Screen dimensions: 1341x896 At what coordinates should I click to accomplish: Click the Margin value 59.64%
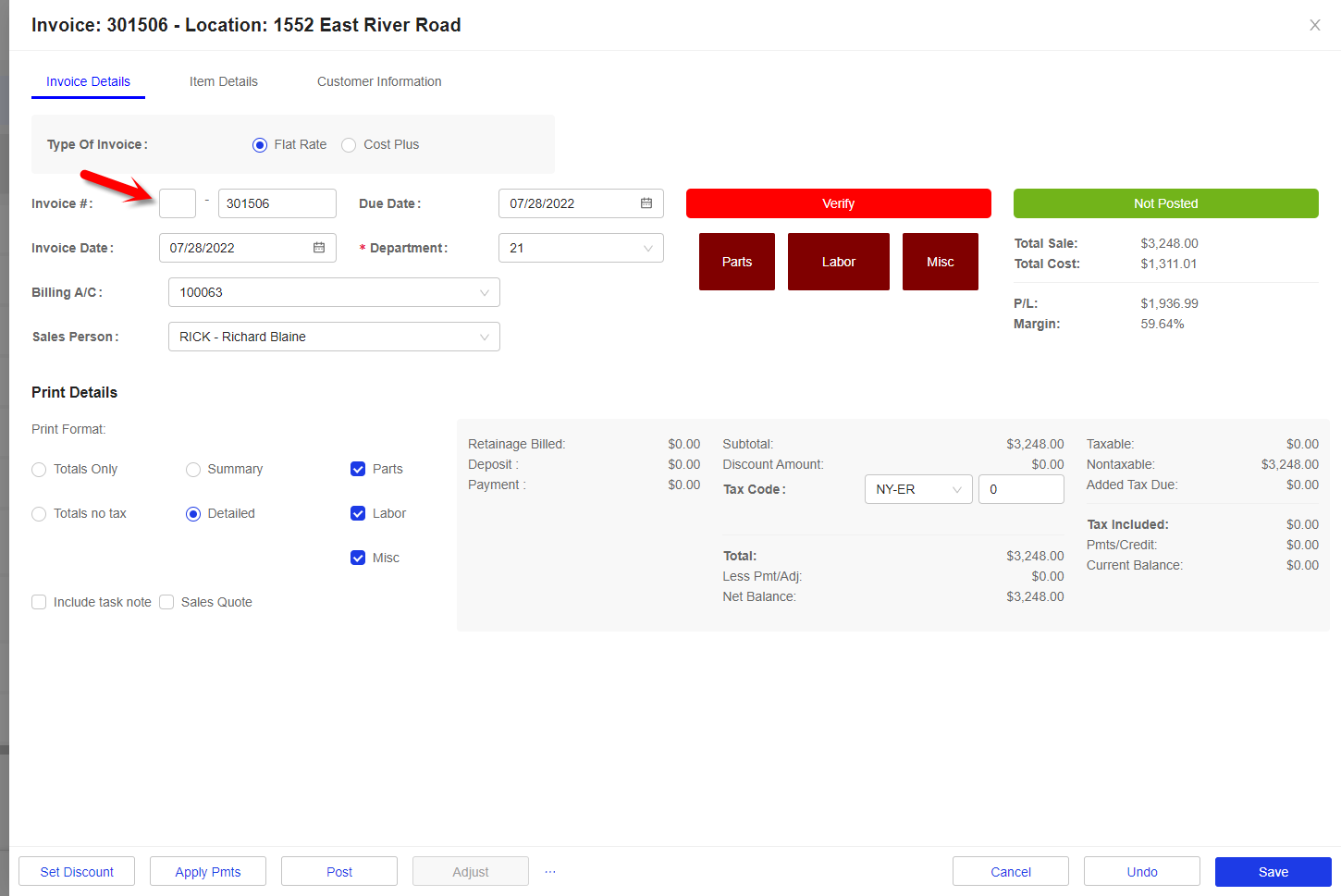click(x=1163, y=324)
